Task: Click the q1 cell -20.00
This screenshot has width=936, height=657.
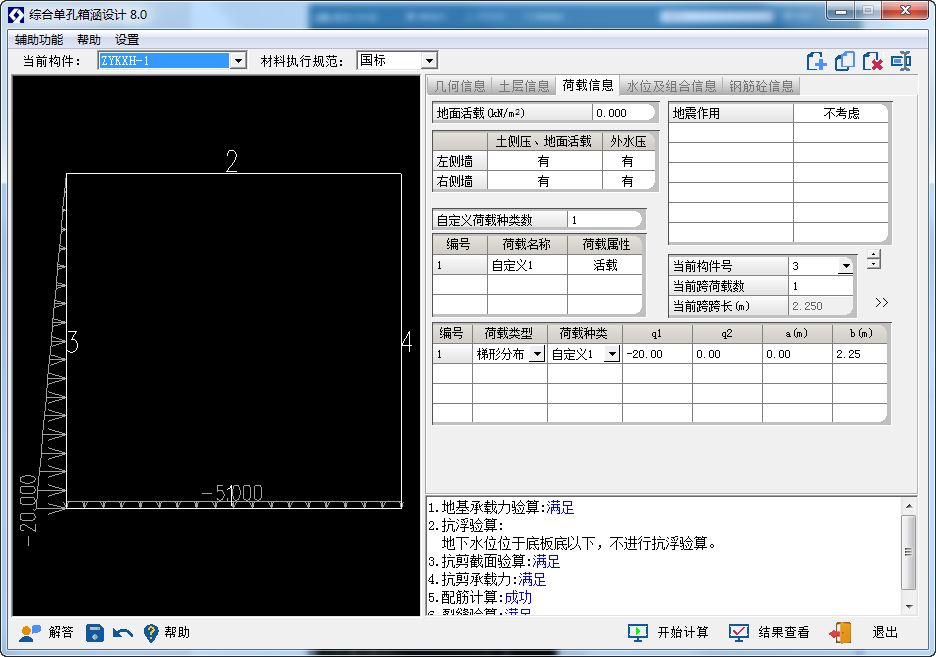Action: pos(657,354)
